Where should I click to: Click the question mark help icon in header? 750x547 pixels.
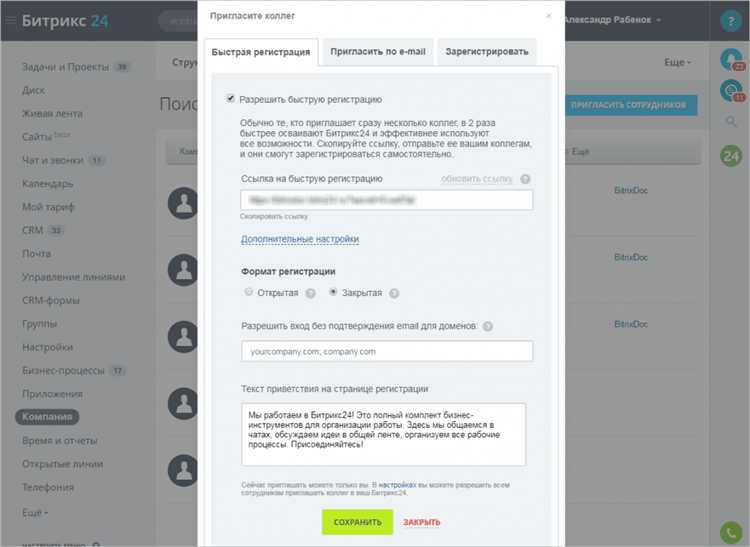click(x=731, y=21)
